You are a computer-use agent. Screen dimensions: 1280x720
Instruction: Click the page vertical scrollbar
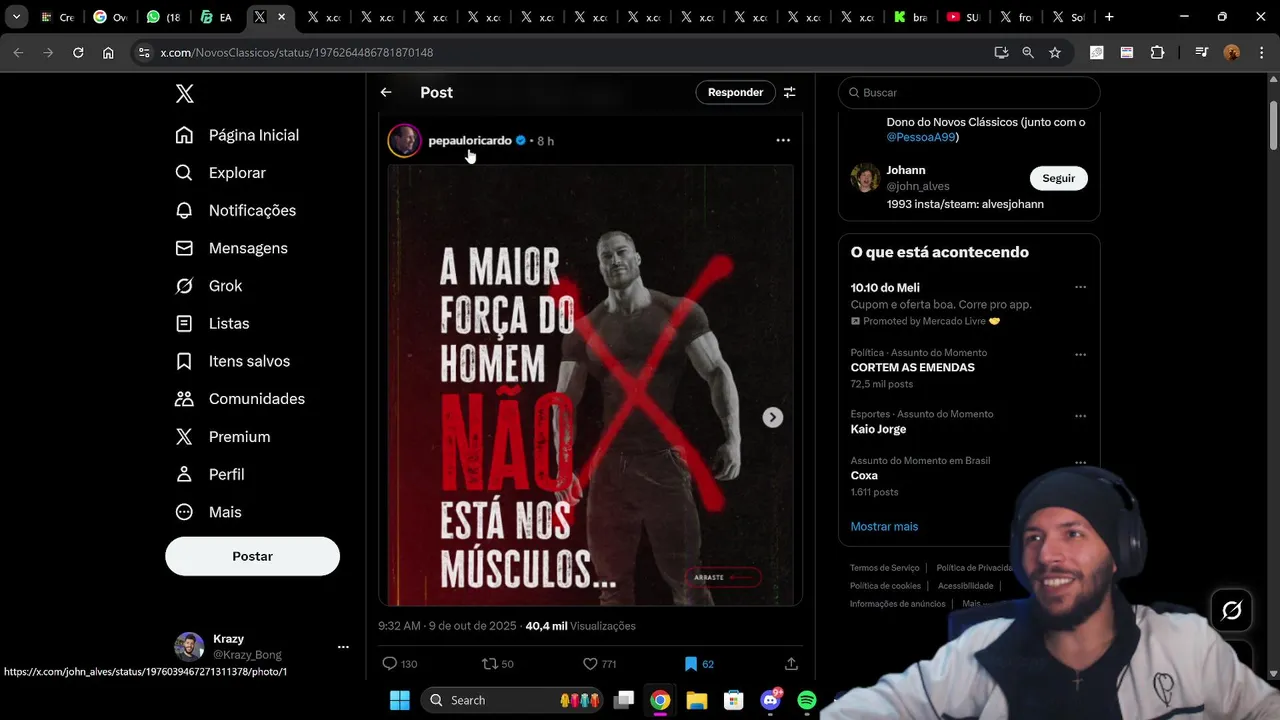pos(1273,126)
